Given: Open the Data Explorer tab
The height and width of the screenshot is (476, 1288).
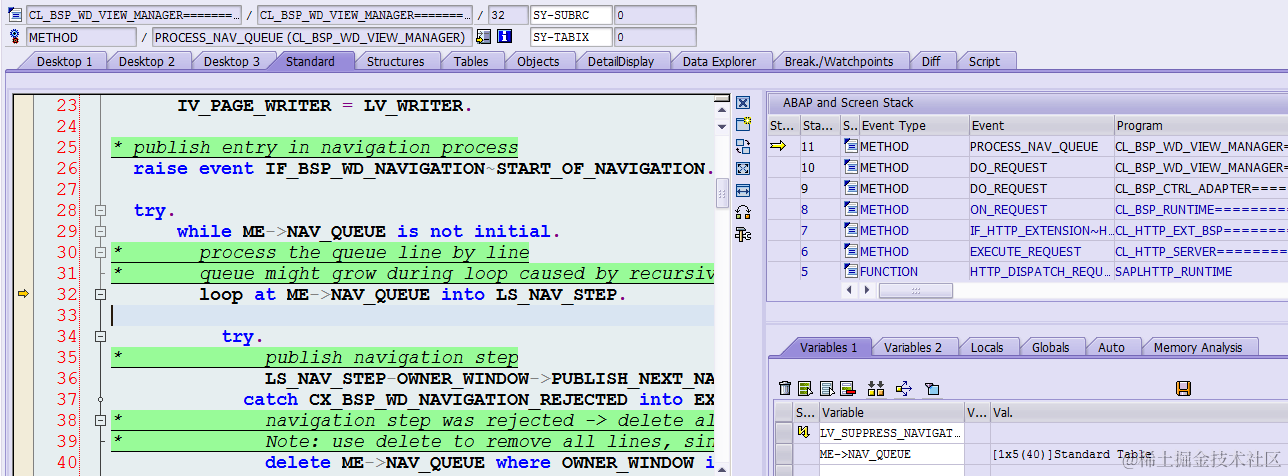Looking at the screenshot, I should [x=720, y=61].
